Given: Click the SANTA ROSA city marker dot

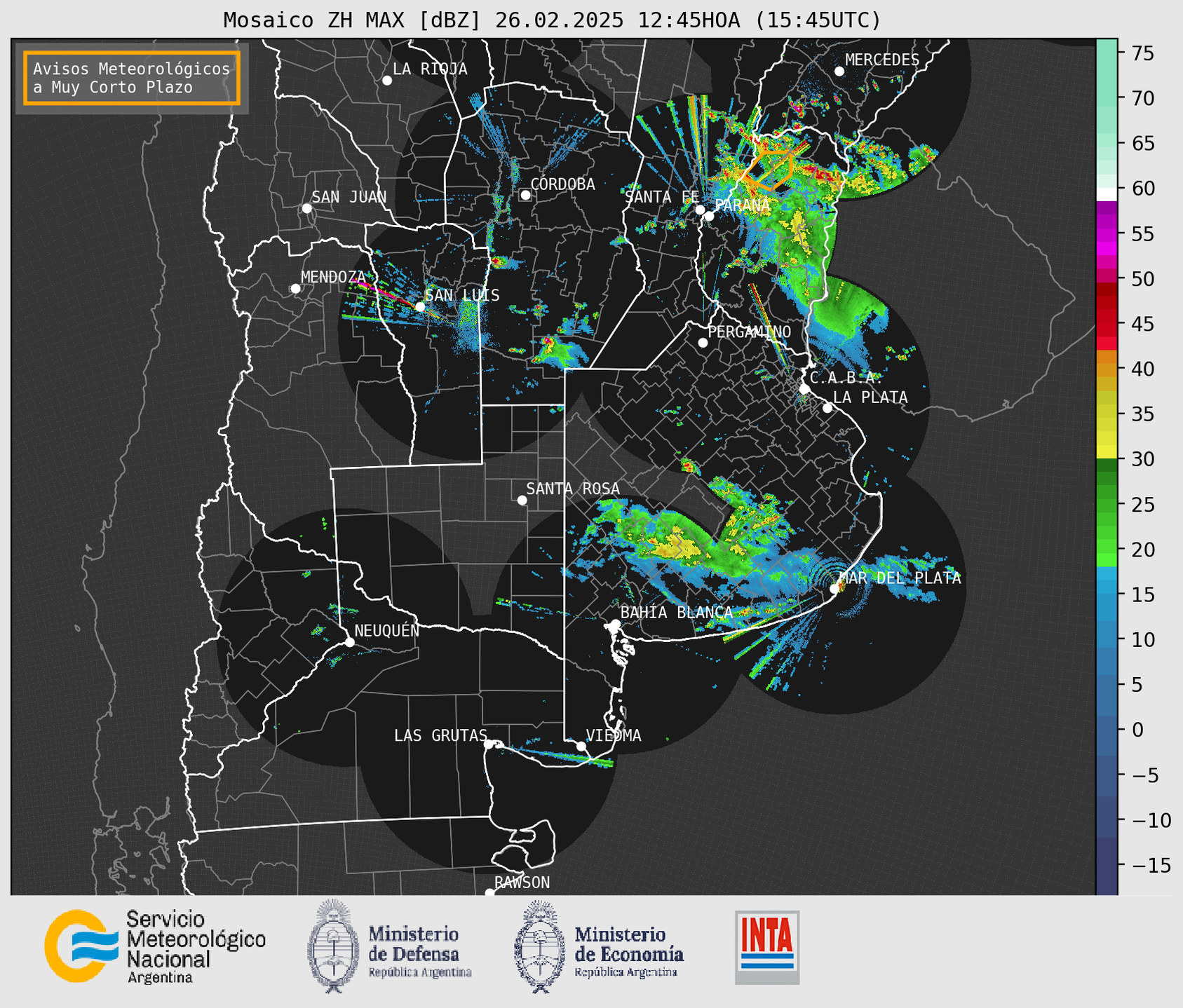Looking at the screenshot, I should pos(522,500).
